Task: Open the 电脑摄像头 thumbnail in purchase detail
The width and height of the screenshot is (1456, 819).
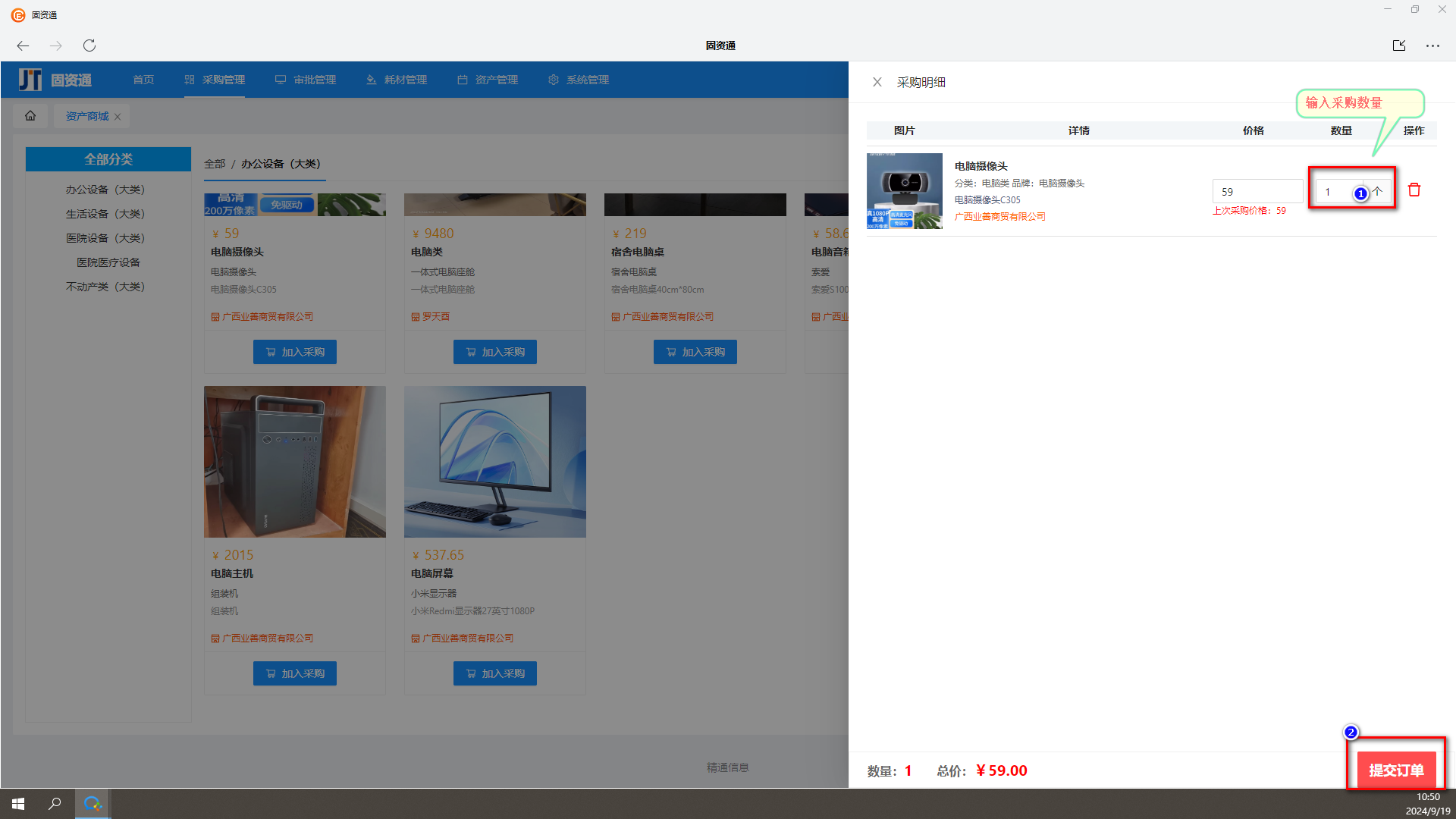Action: point(905,191)
